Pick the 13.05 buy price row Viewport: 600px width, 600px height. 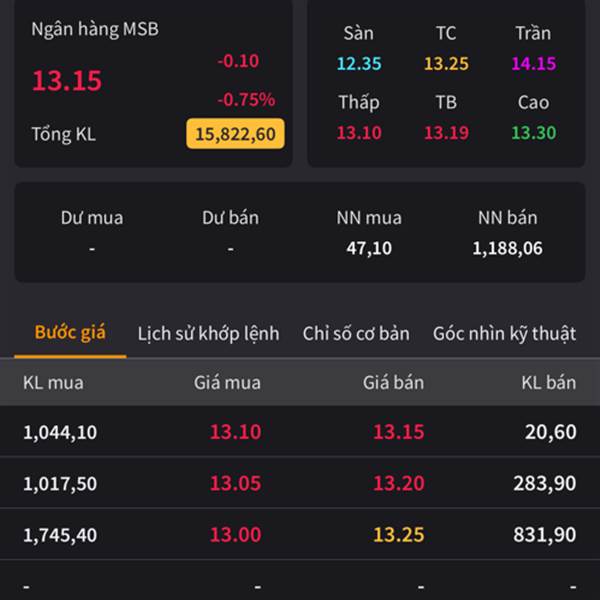[235, 484]
